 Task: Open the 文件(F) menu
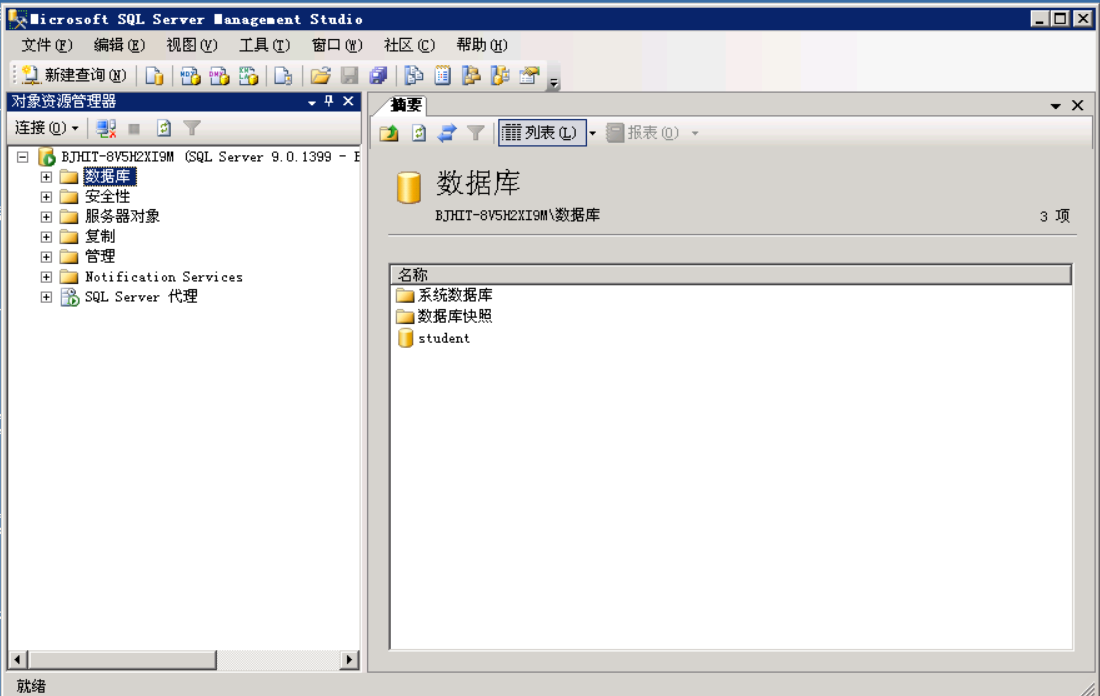tap(46, 46)
